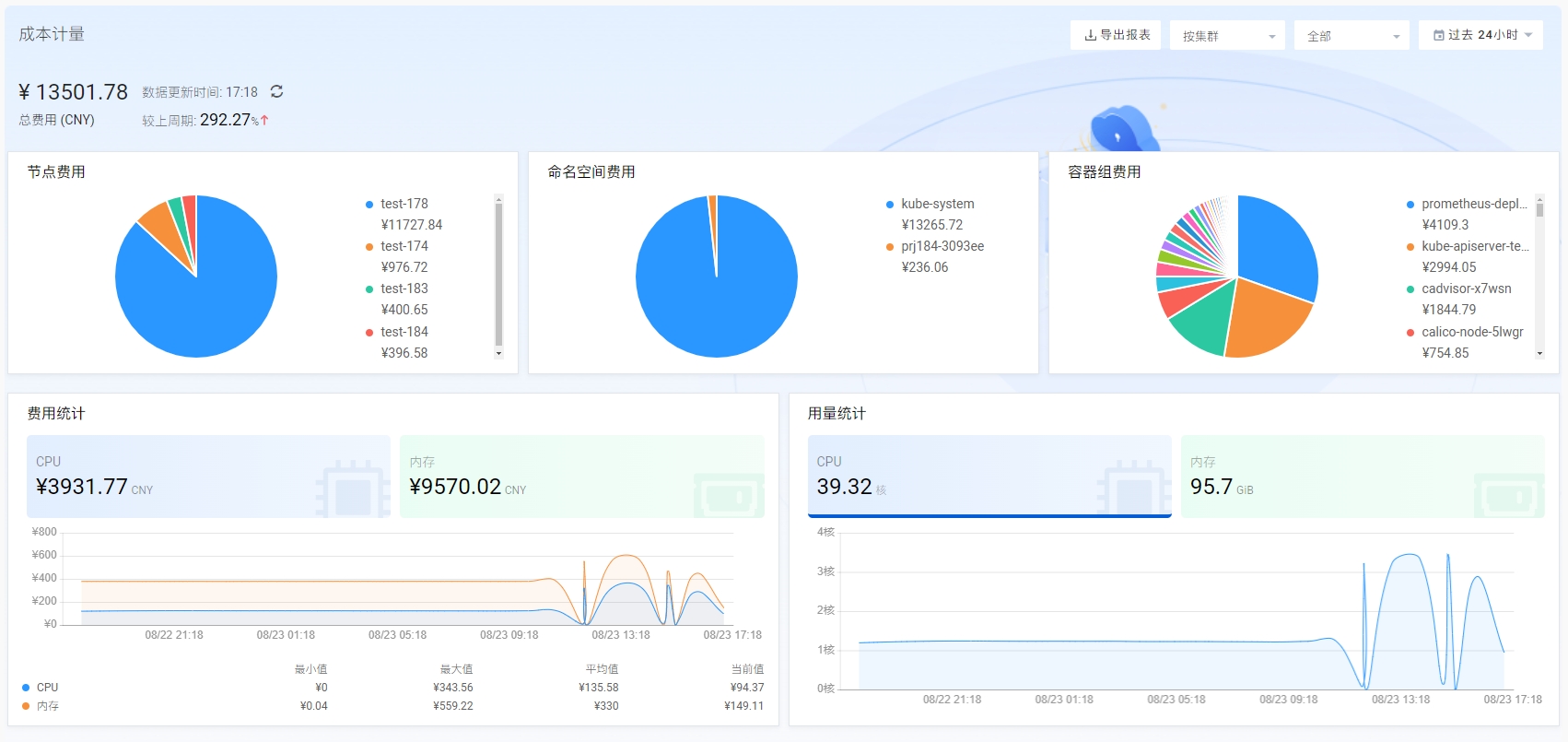This screenshot has height=742, width=1568.
Task: Expand the 全部 filter dropdown
Action: [x=1351, y=36]
